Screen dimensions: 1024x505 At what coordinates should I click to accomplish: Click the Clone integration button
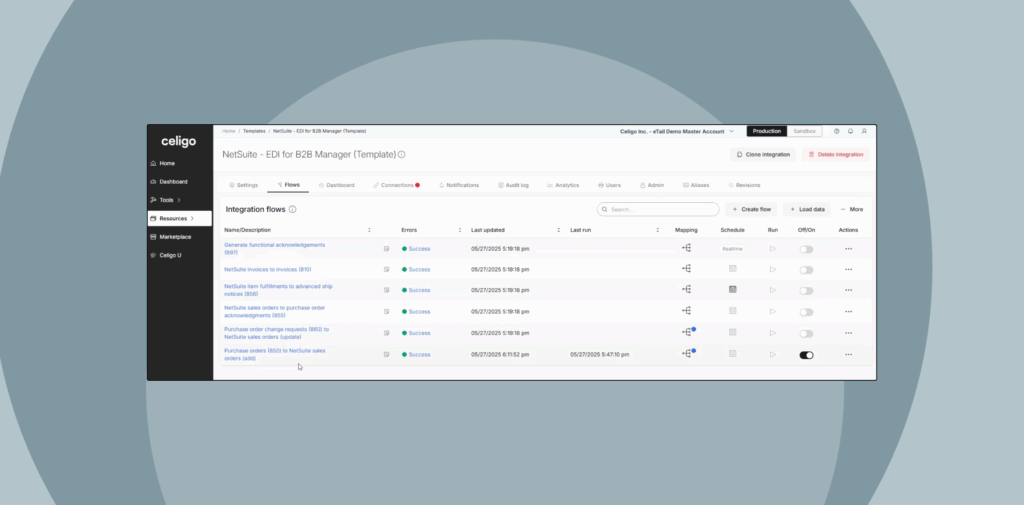(763, 154)
